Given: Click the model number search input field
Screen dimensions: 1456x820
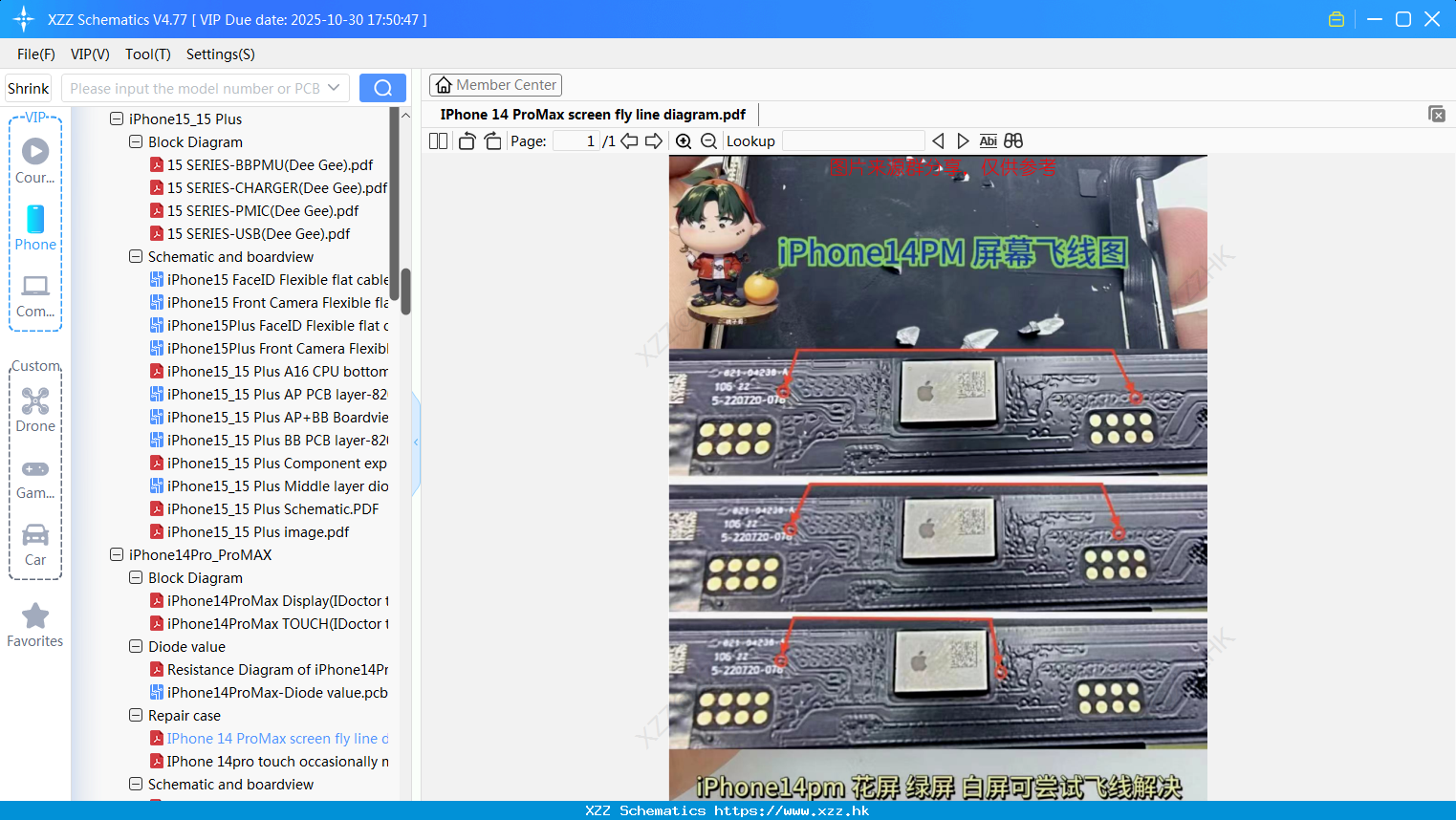Looking at the screenshot, I should pos(196,88).
